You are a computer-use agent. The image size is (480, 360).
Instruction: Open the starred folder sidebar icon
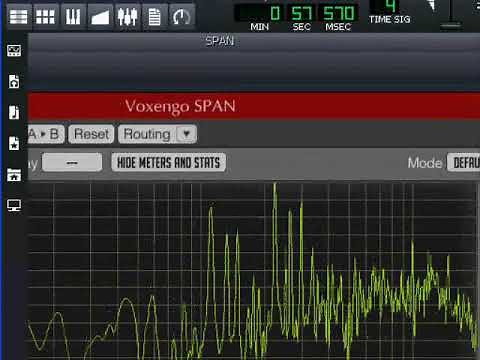pos(14,175)
